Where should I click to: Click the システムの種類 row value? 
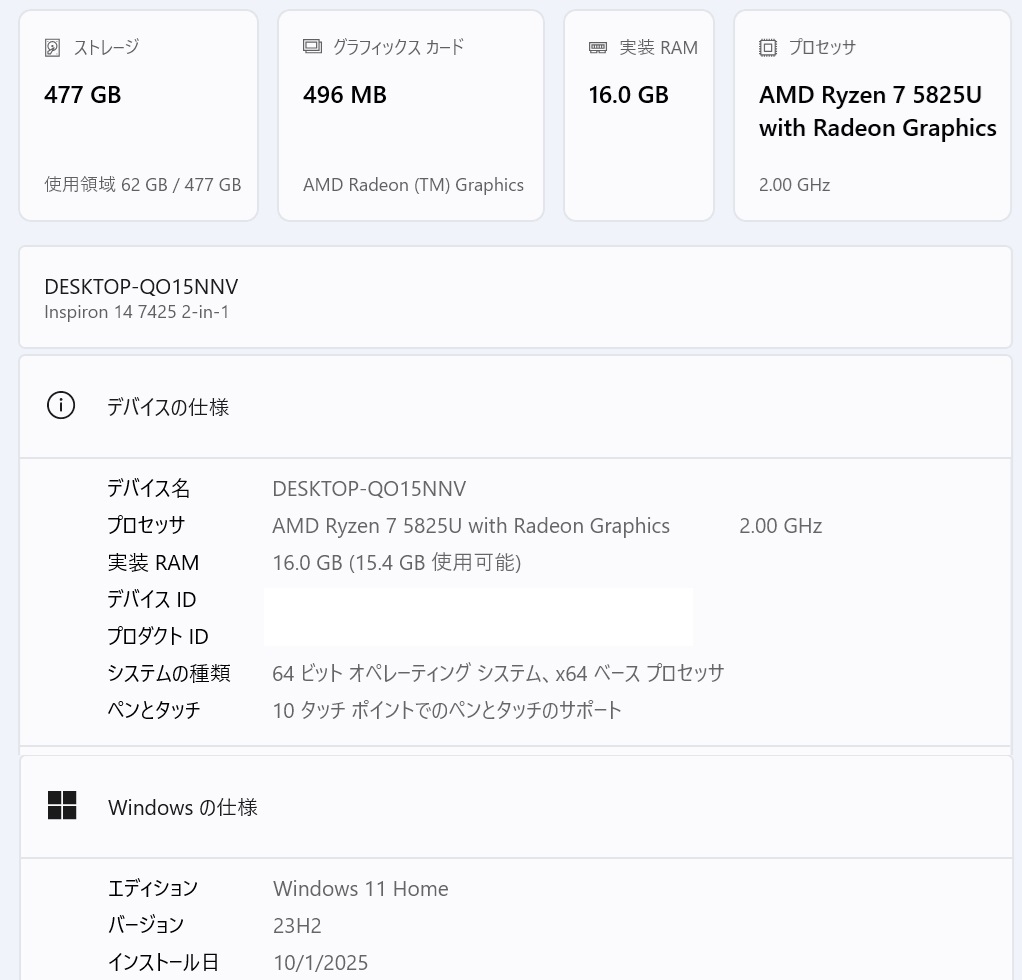(x=497, y=673)
